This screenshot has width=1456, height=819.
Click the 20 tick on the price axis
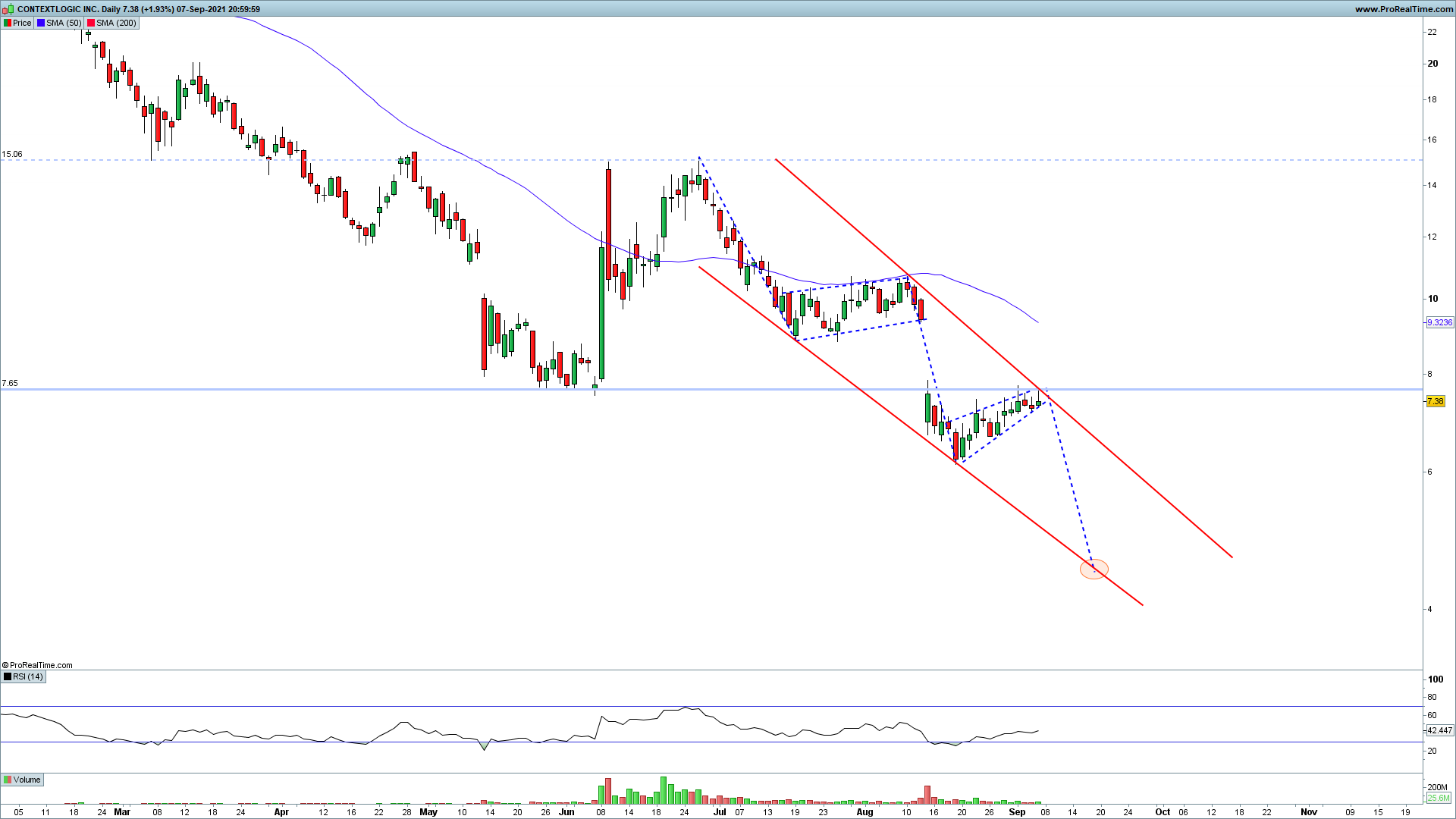(1432, 64)
